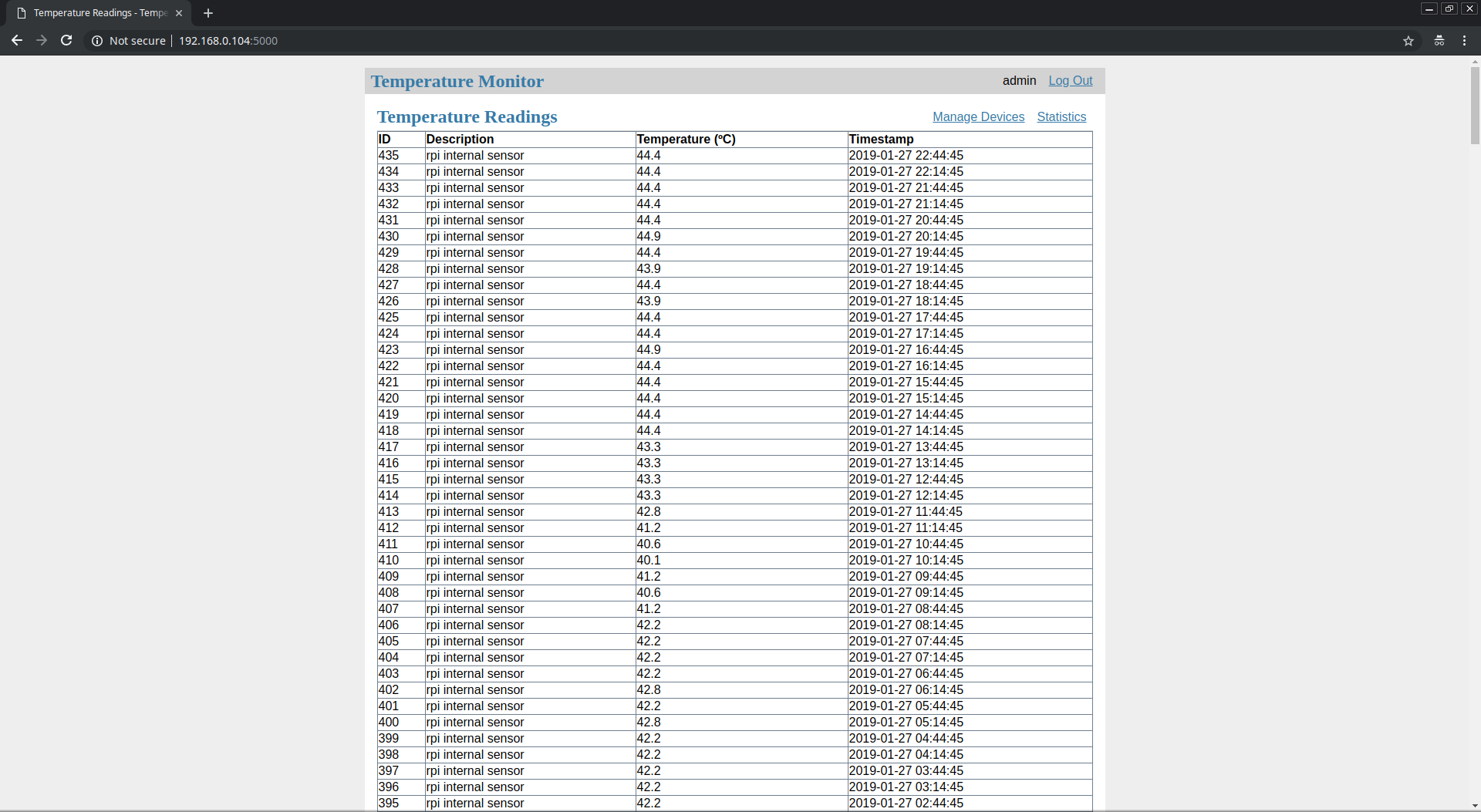
Task: Go back to the previous page
Action: point(16,41)
